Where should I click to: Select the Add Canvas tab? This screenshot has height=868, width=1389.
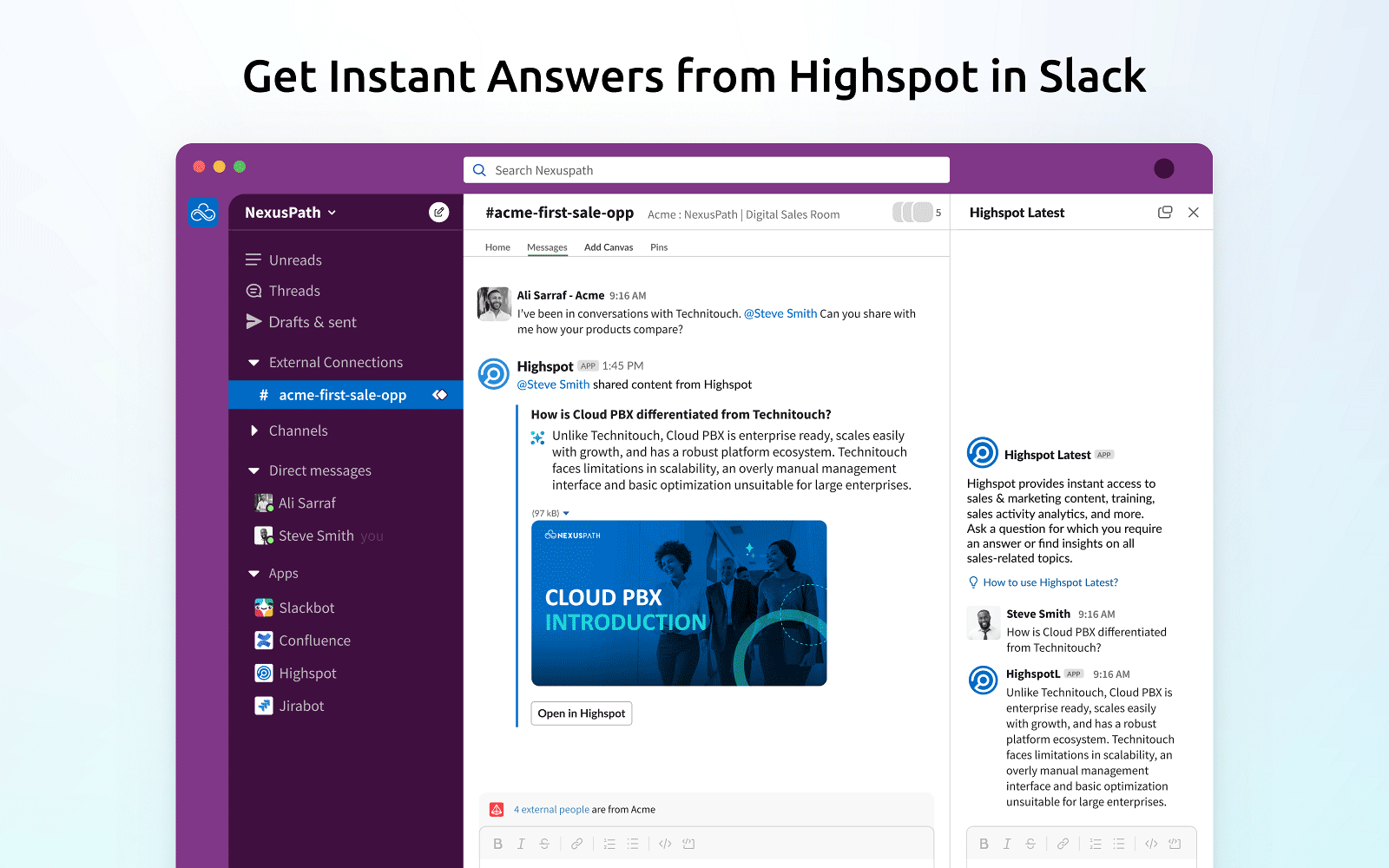click(x=609, y=247)
